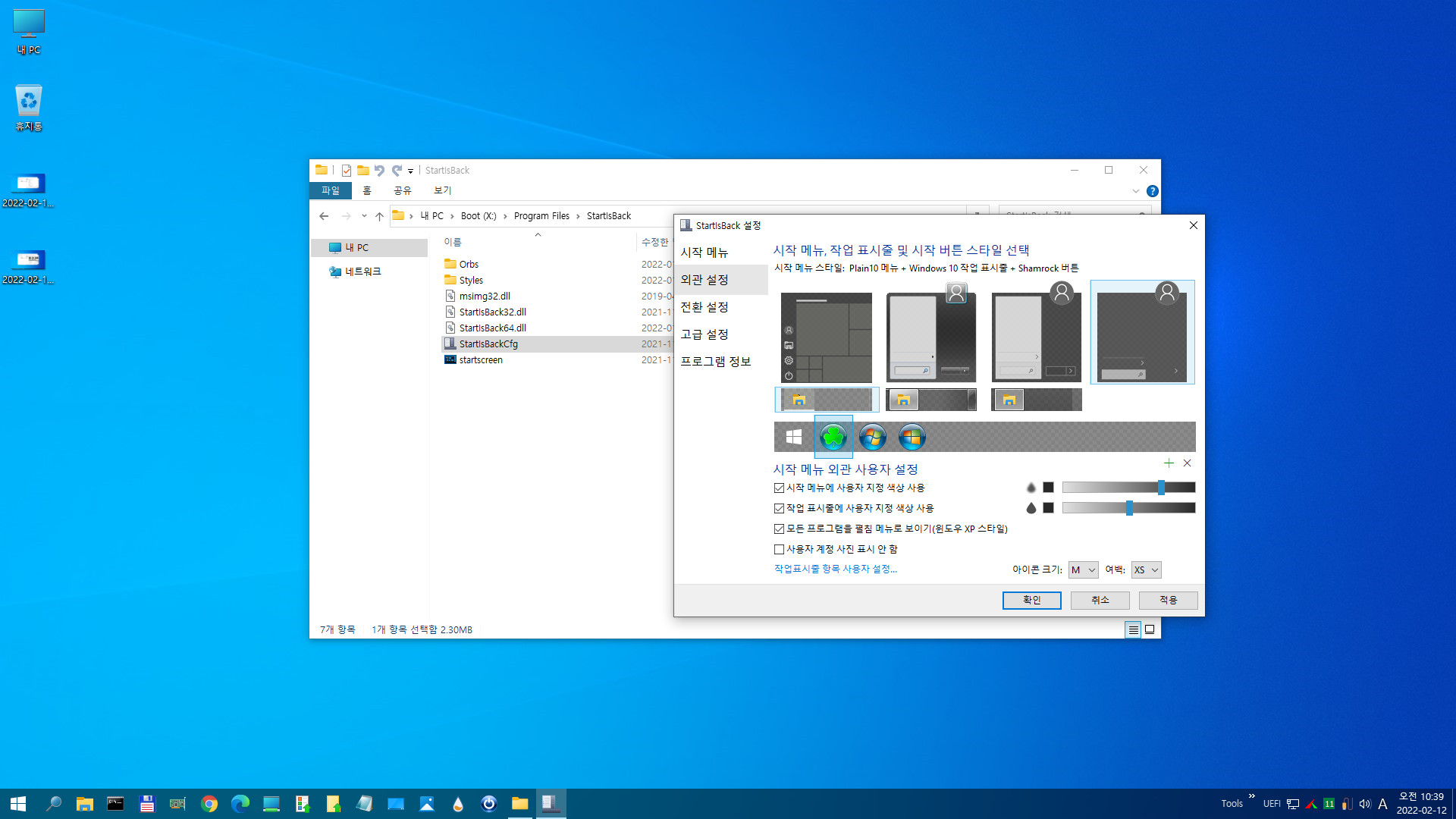Select the Styles folder

[x=471, y=281]
